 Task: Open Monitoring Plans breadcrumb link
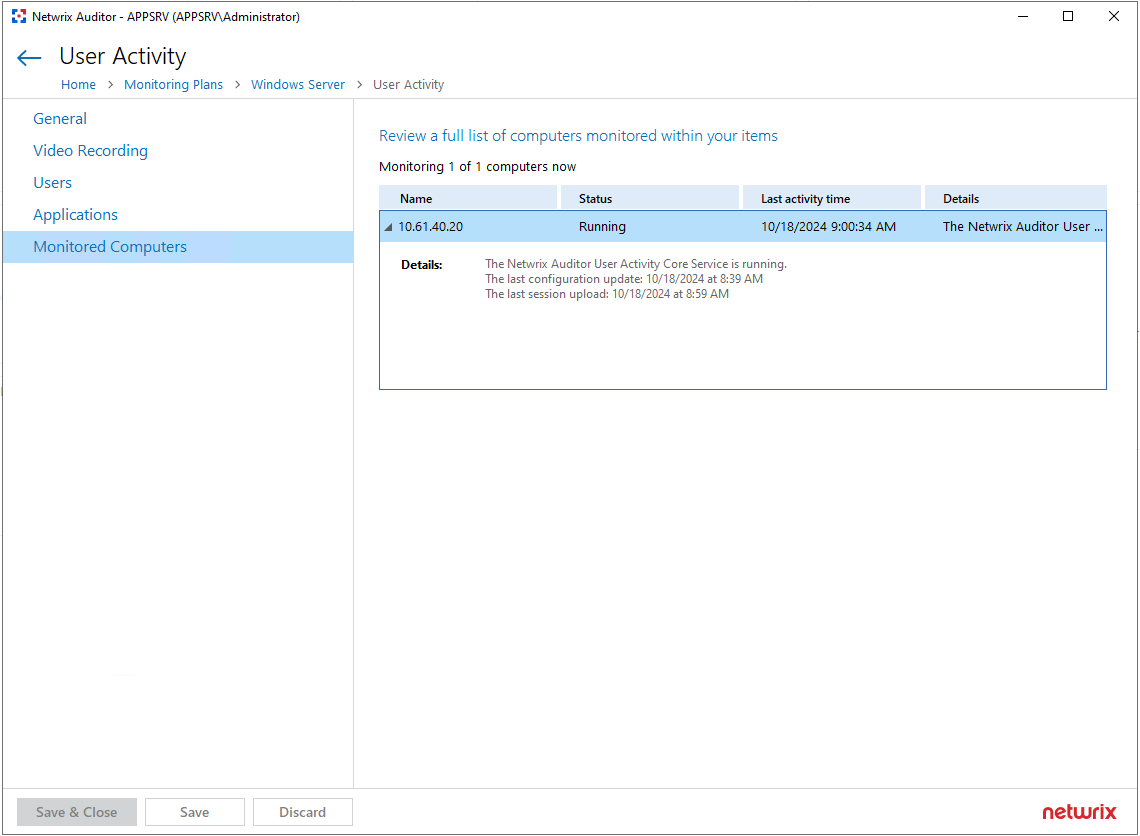point(173,85)
